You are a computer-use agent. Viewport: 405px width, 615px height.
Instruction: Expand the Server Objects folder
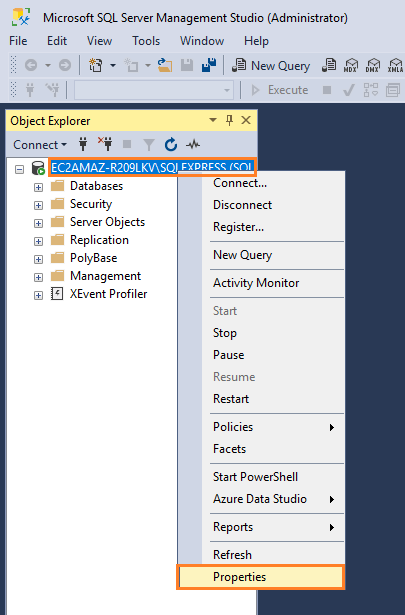pos(38,224)
